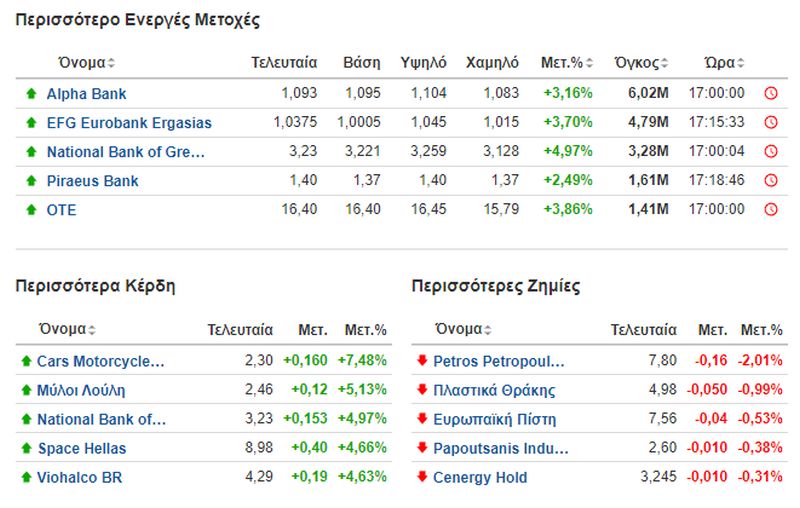This screenshot has width=800, height=508.
Task: Sort active stocks by Ώρα column
Action: 724,63
